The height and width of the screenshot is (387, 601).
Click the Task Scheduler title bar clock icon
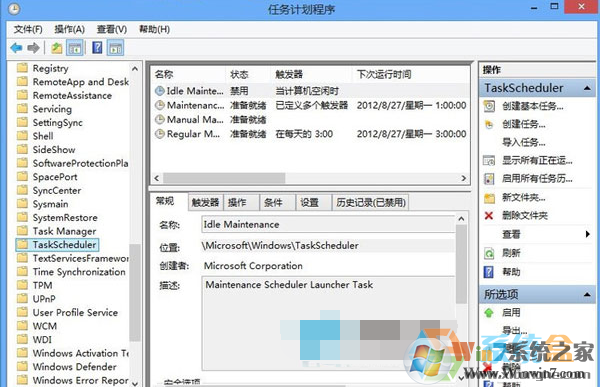[14, 9]
